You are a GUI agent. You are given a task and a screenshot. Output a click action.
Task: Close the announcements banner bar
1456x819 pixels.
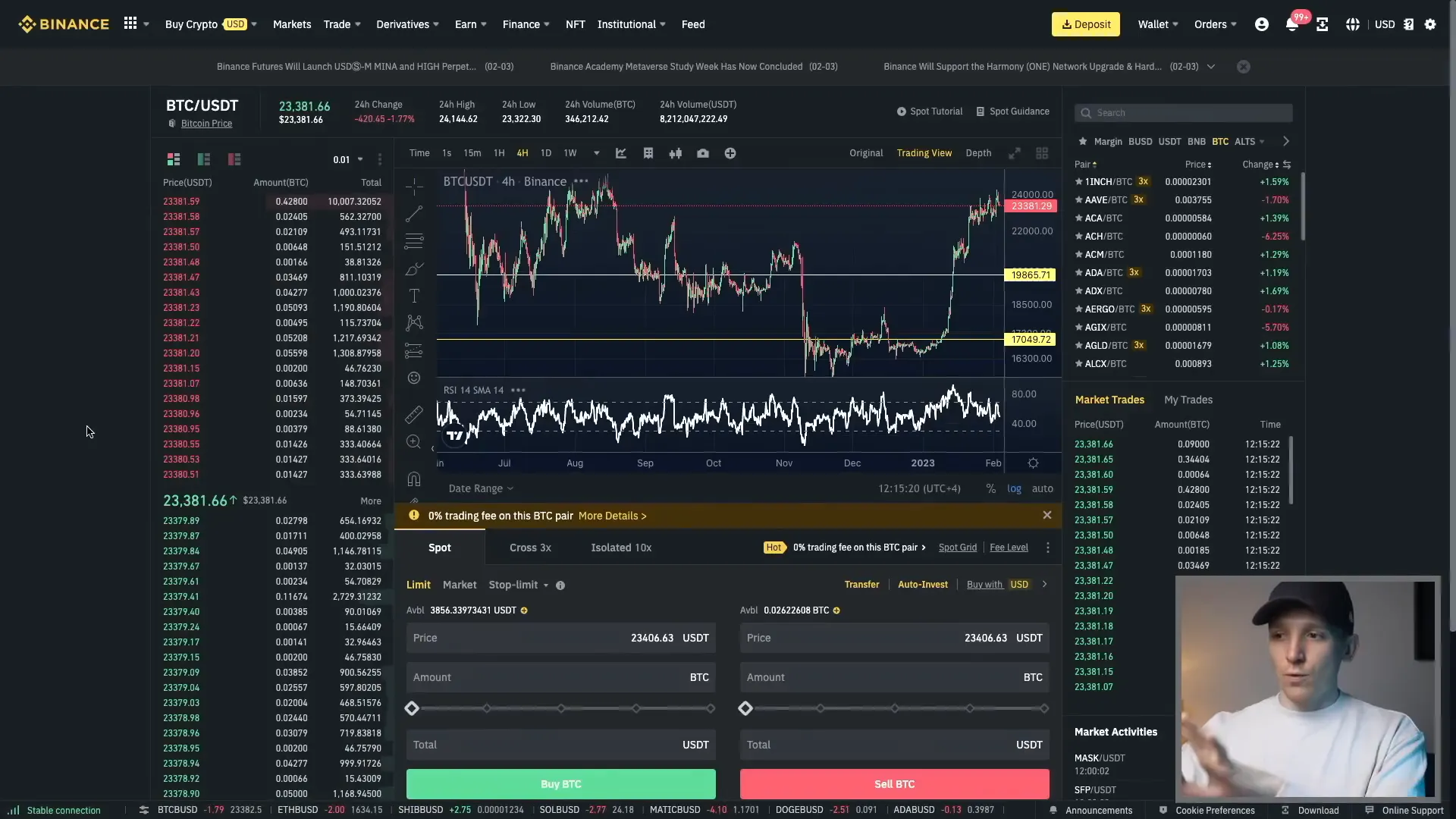1244,67
